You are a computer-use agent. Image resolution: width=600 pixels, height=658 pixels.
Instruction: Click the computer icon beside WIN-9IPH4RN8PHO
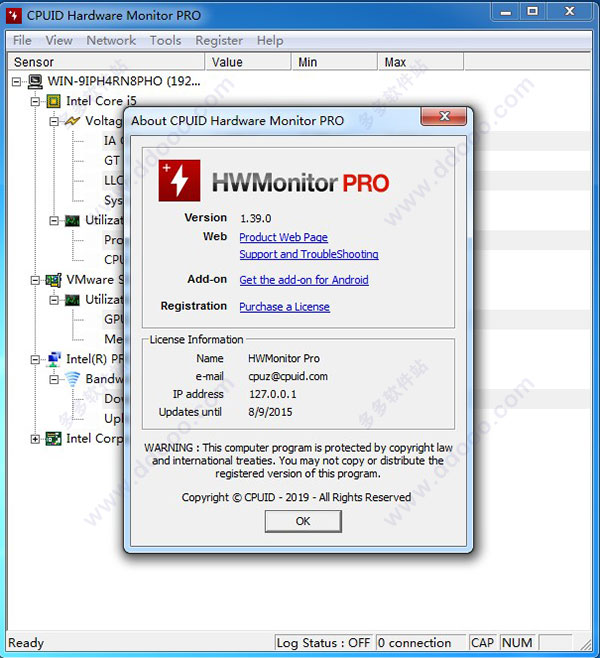[35, 81]
